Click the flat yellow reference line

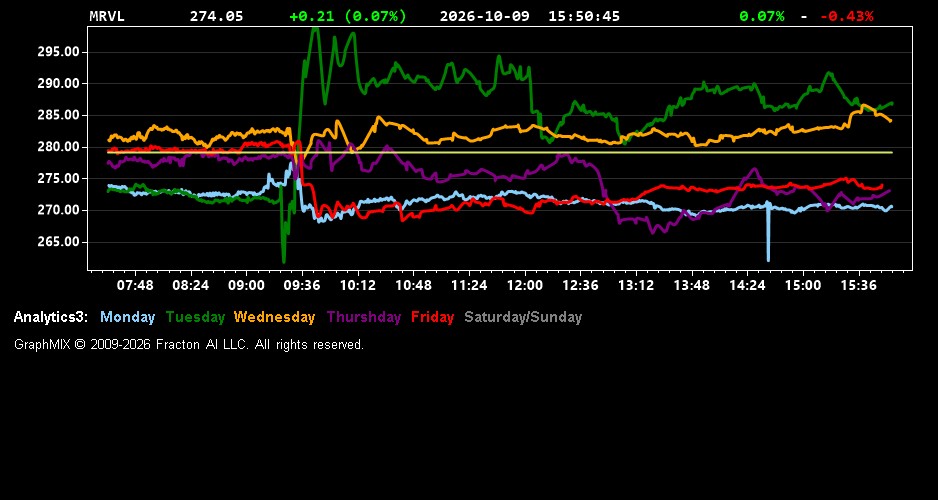coord(500,153)
